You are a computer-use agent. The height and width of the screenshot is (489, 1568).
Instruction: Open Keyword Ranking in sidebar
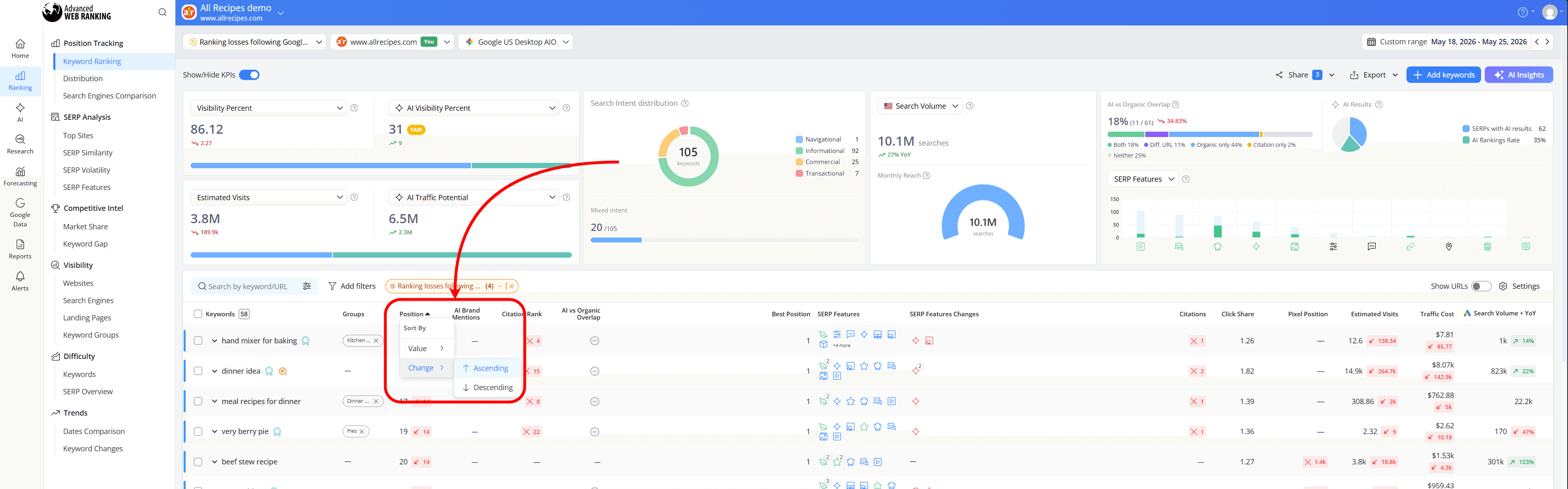tap(92, 62)
